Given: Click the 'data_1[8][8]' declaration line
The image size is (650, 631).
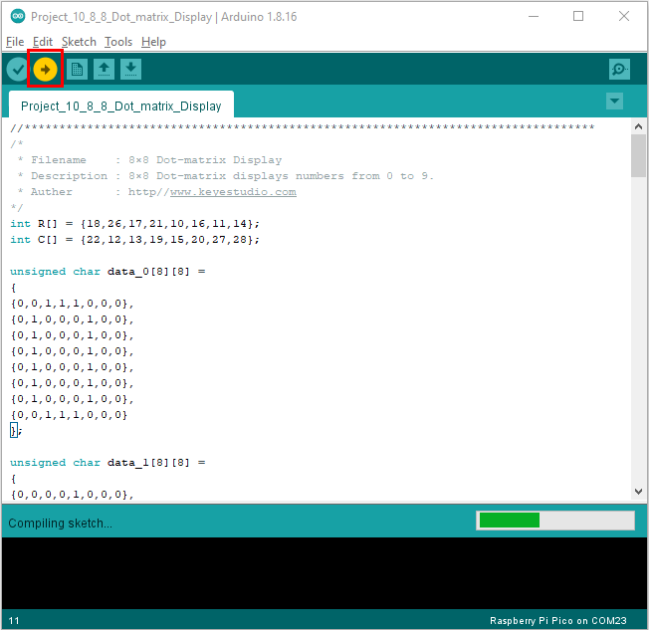Looking at the screenshot, I should pos(108,463).
